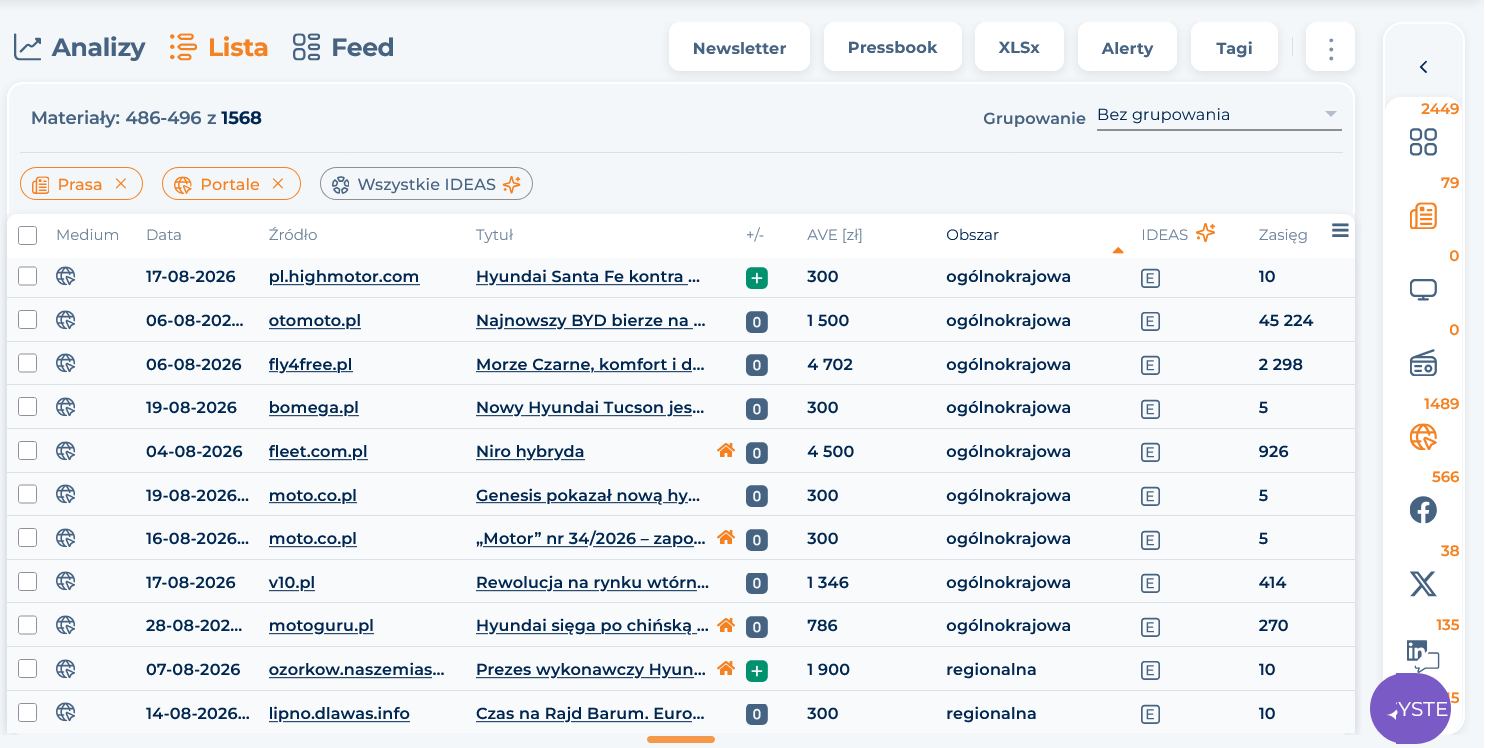1485x748 pixels.
Task: Open the Alerty button
Action: (1127, 47)
